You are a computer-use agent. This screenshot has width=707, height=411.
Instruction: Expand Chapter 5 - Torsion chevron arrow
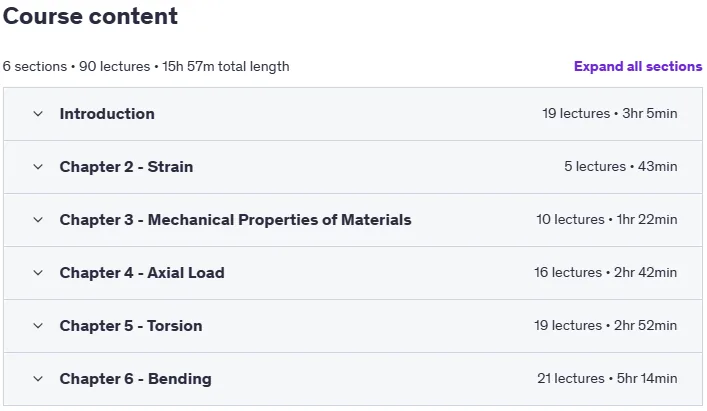38,326
